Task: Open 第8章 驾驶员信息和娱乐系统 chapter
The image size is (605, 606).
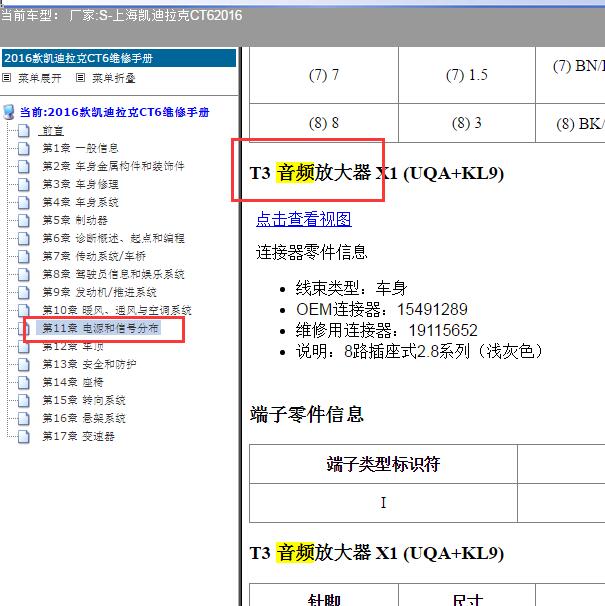Action: (x=113, y=274)
